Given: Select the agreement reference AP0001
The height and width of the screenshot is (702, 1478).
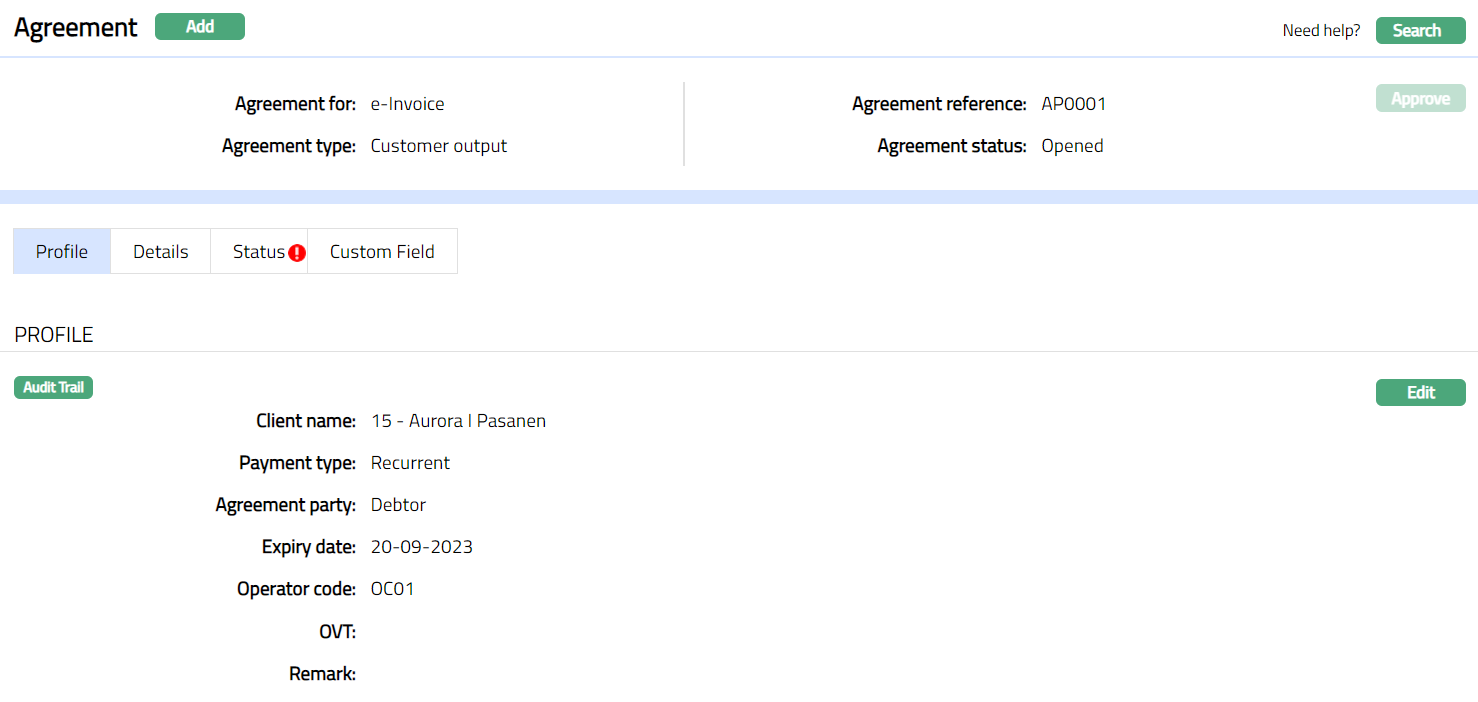Looking at the screenshot, I should click(1073, 104).
